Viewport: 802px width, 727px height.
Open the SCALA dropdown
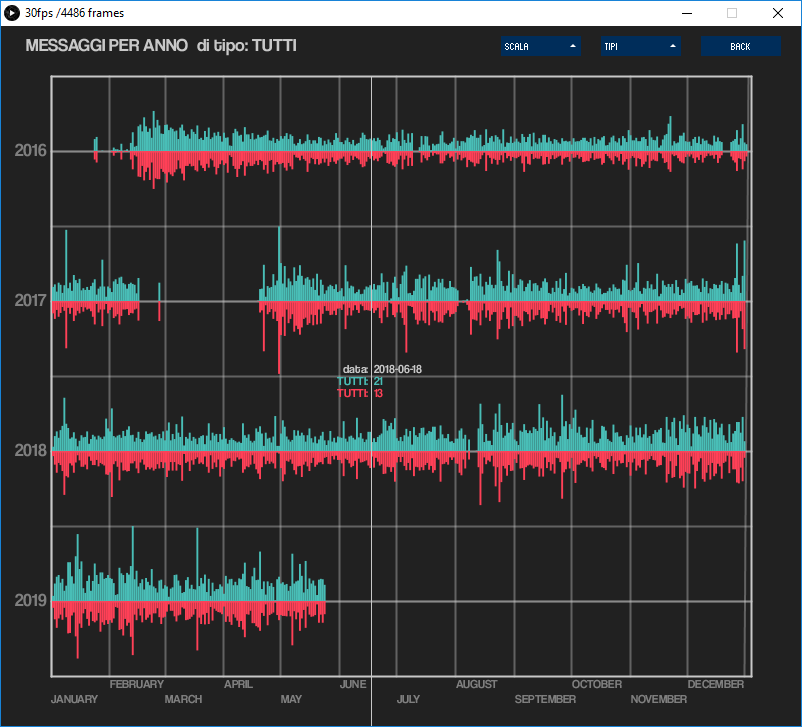[541, 46]
